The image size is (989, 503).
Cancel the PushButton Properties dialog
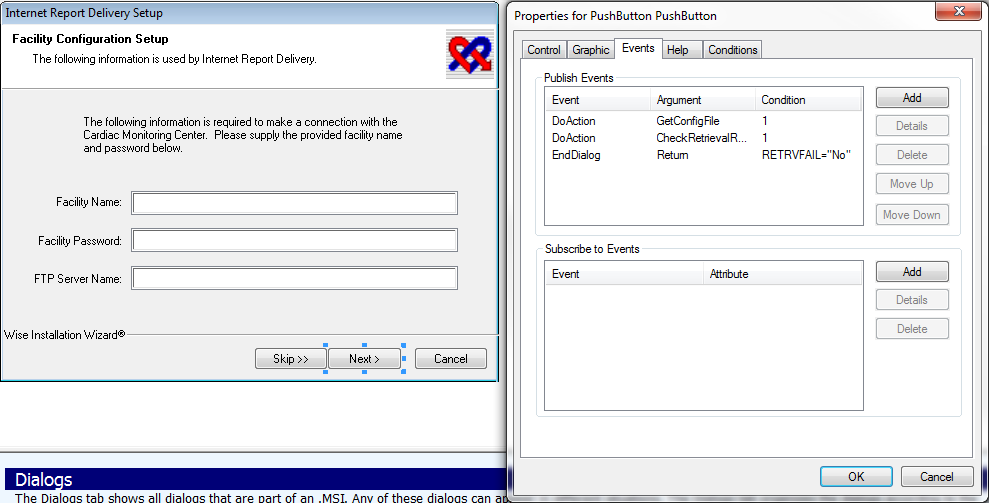(x=937, y=476)
